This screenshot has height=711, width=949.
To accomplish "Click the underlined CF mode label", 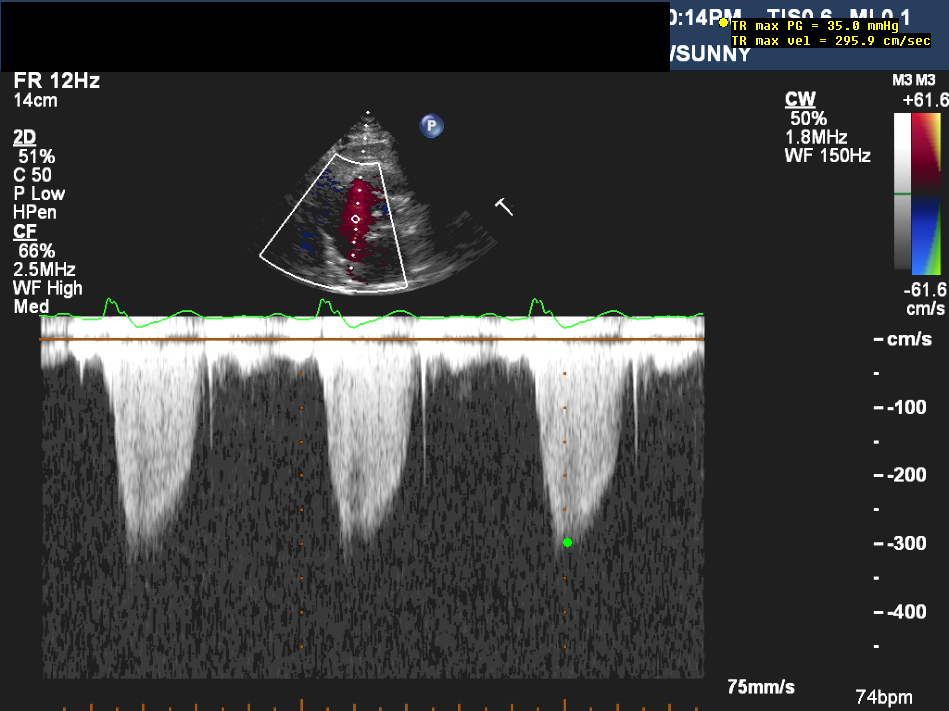I will [x=24, y=231].
